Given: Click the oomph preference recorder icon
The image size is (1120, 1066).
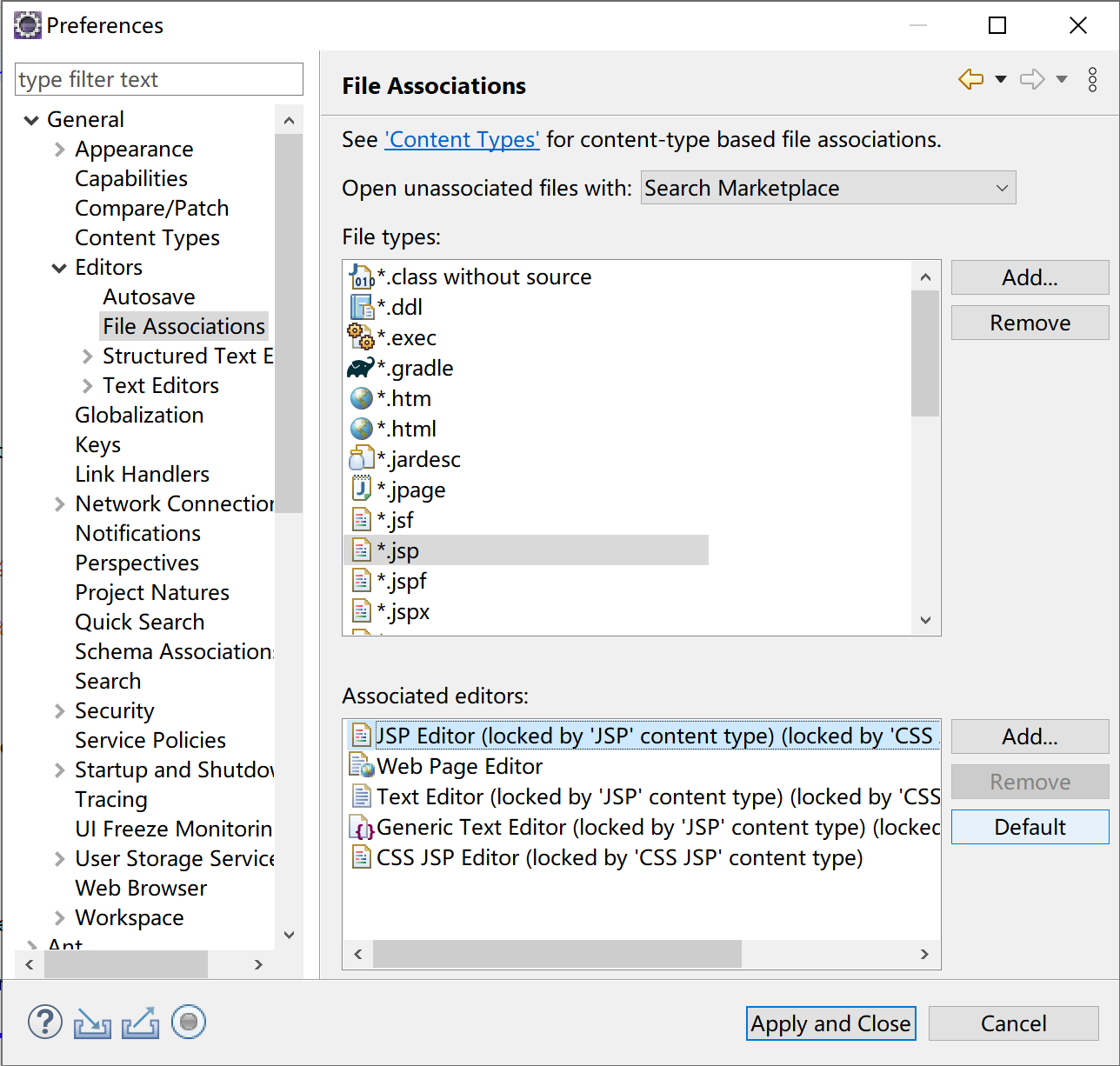Looking at the screenshot, I should [x=189, y=1022].
